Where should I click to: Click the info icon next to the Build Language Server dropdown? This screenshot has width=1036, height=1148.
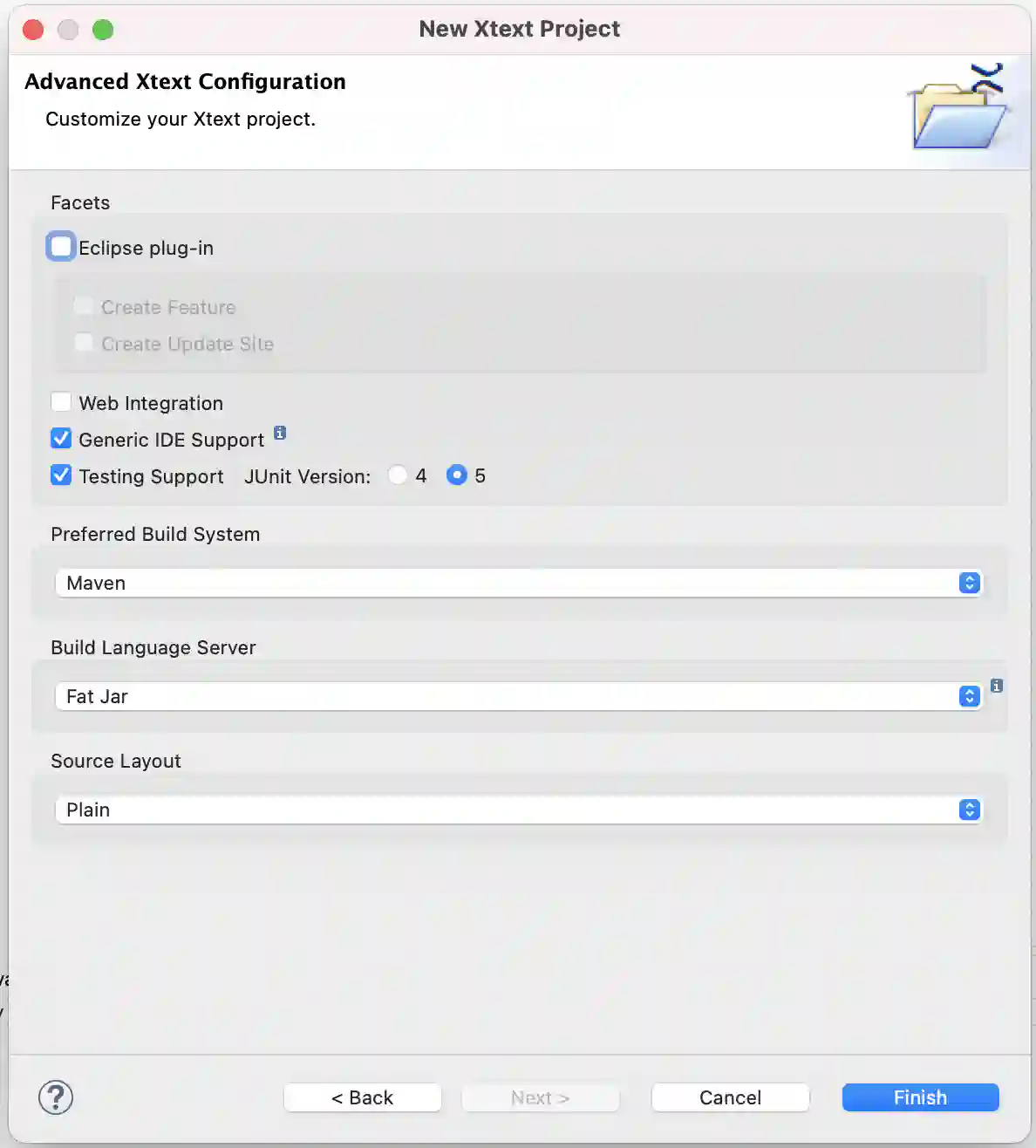pyautogui.click(x=997, y=687)
